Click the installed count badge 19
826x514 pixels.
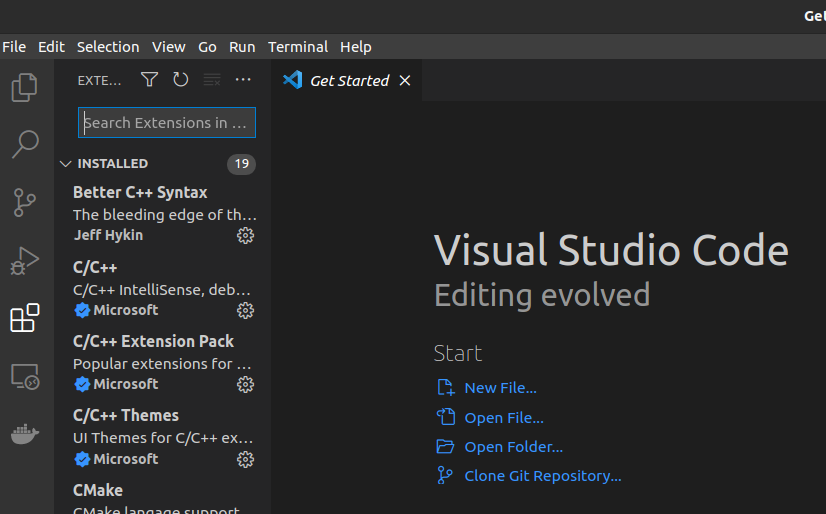pyautogui.click(x=241, y=164)
